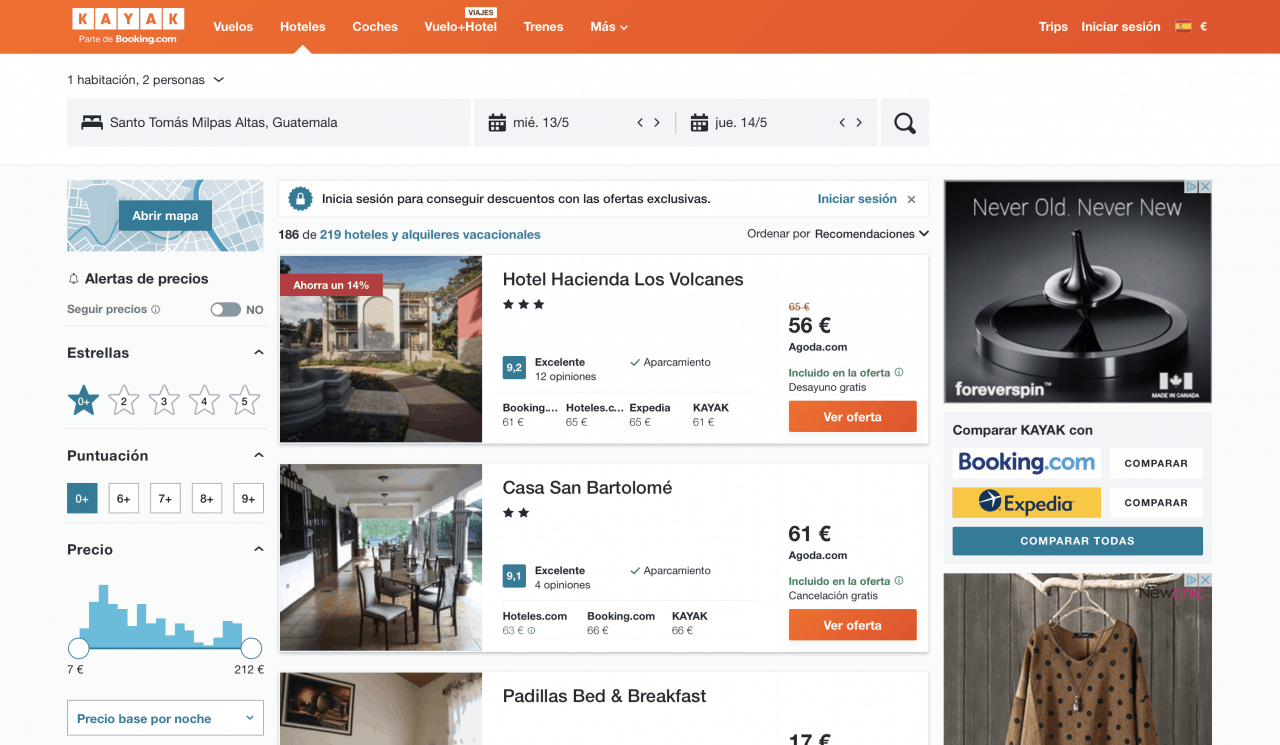The width and height of the screenshot is (1280, 745).
Task: Click the lock icon in sign-in banner
Action: pos(300,199)
